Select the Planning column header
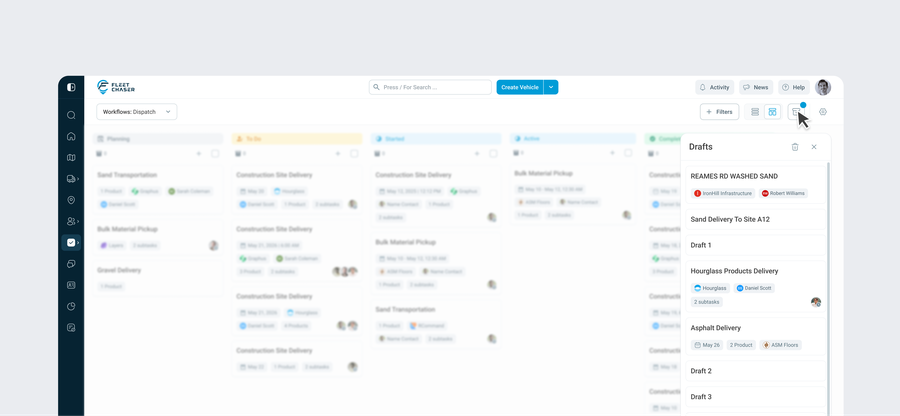Viewport: 900px width, 416px height. coord(158,139)
